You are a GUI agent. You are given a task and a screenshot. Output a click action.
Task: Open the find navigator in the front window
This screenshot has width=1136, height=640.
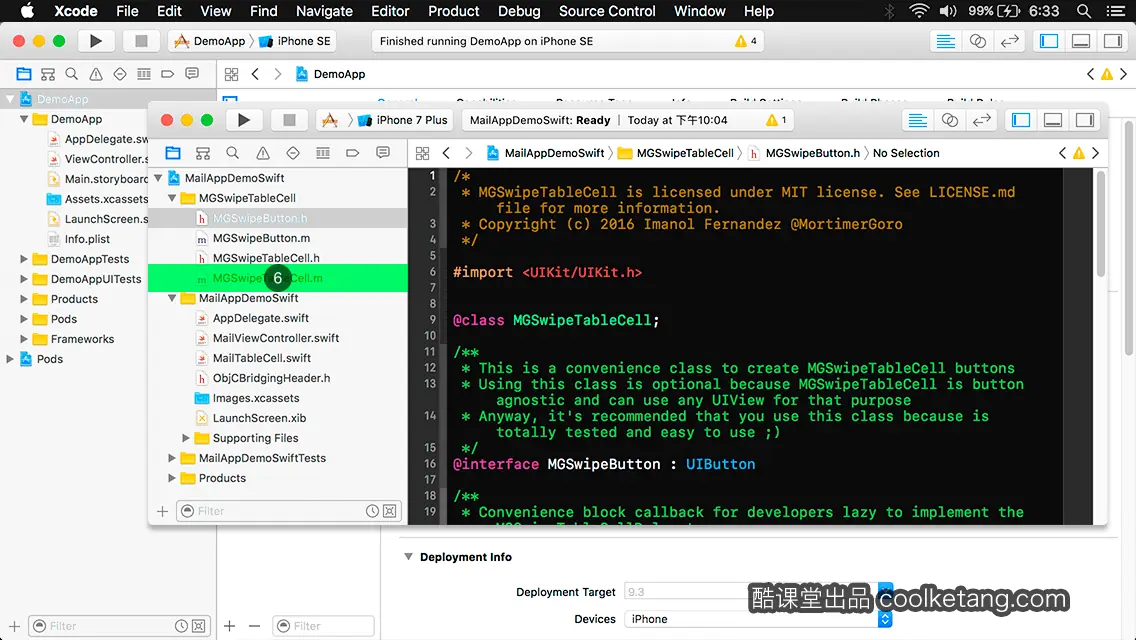tap(233, 153)
